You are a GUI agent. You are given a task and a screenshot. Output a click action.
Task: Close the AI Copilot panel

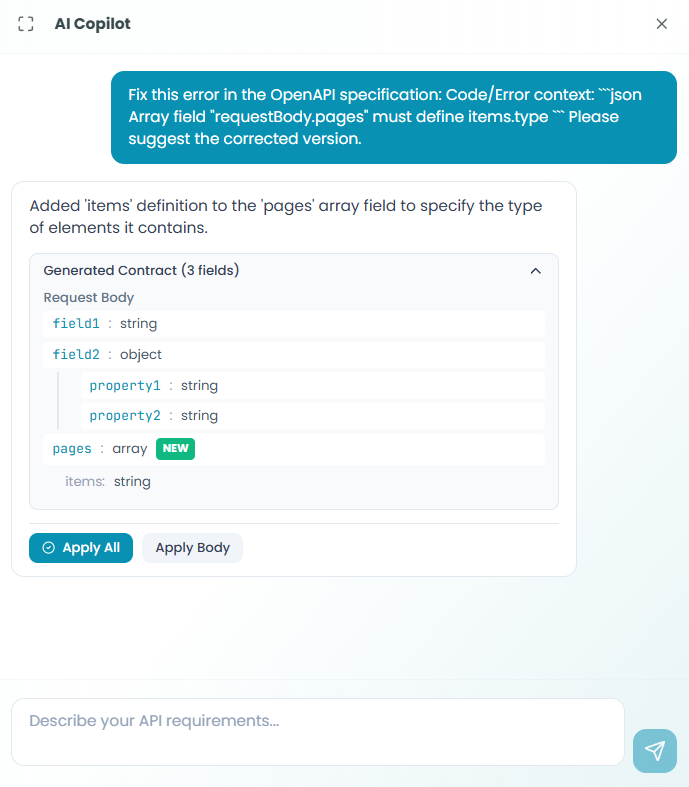pyautogui.click(x=661, y=24)
